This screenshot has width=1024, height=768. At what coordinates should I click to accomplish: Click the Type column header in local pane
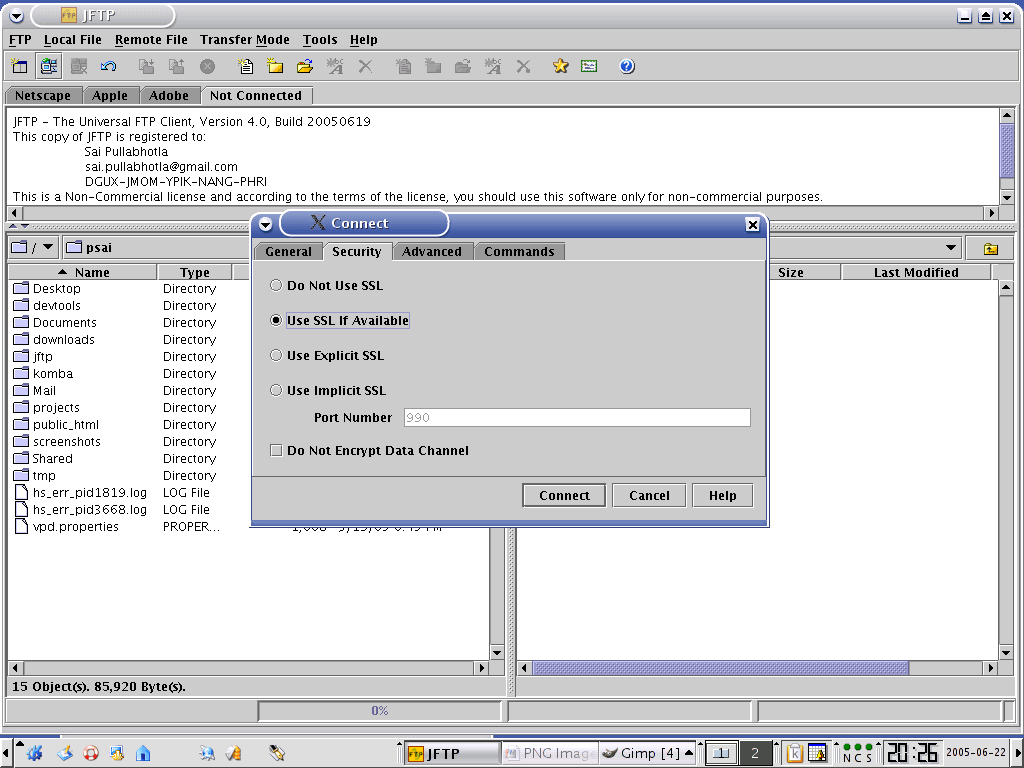(x=195, y=272)
